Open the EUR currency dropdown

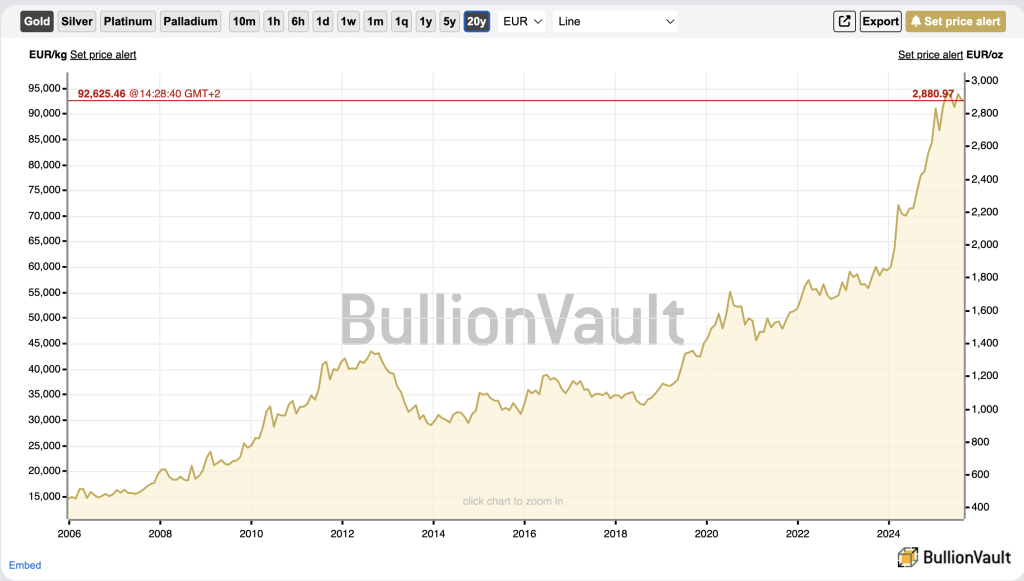(x=522, y=22)
